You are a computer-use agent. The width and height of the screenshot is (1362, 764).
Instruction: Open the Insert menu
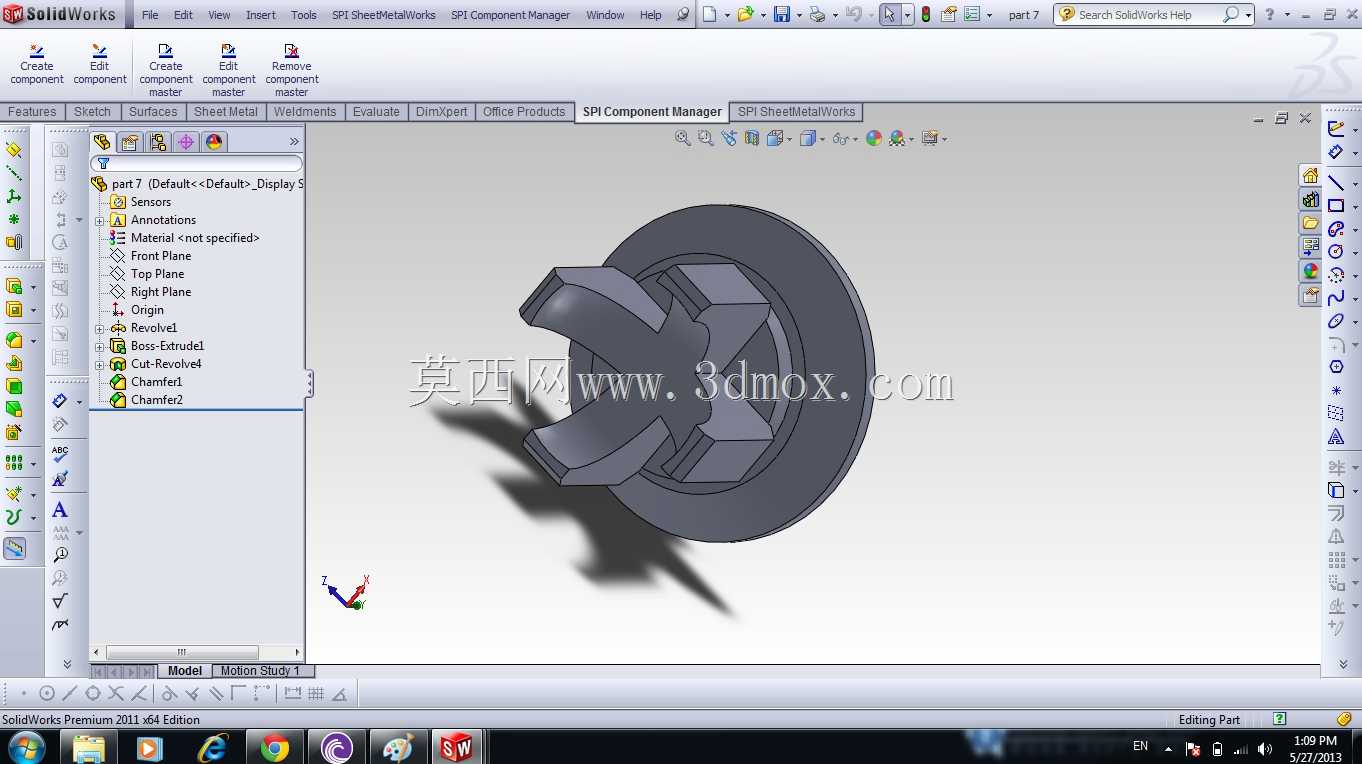pos(261,15)
